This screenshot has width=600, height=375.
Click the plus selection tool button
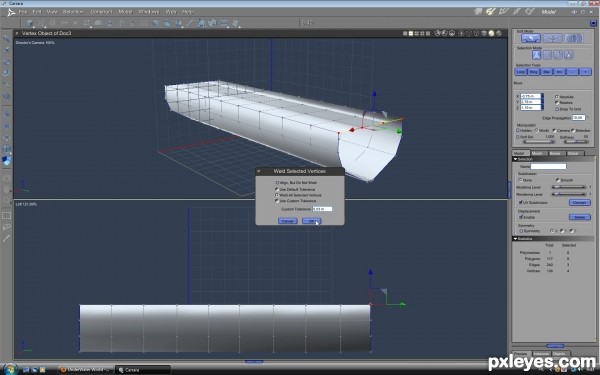coord(585,72)
